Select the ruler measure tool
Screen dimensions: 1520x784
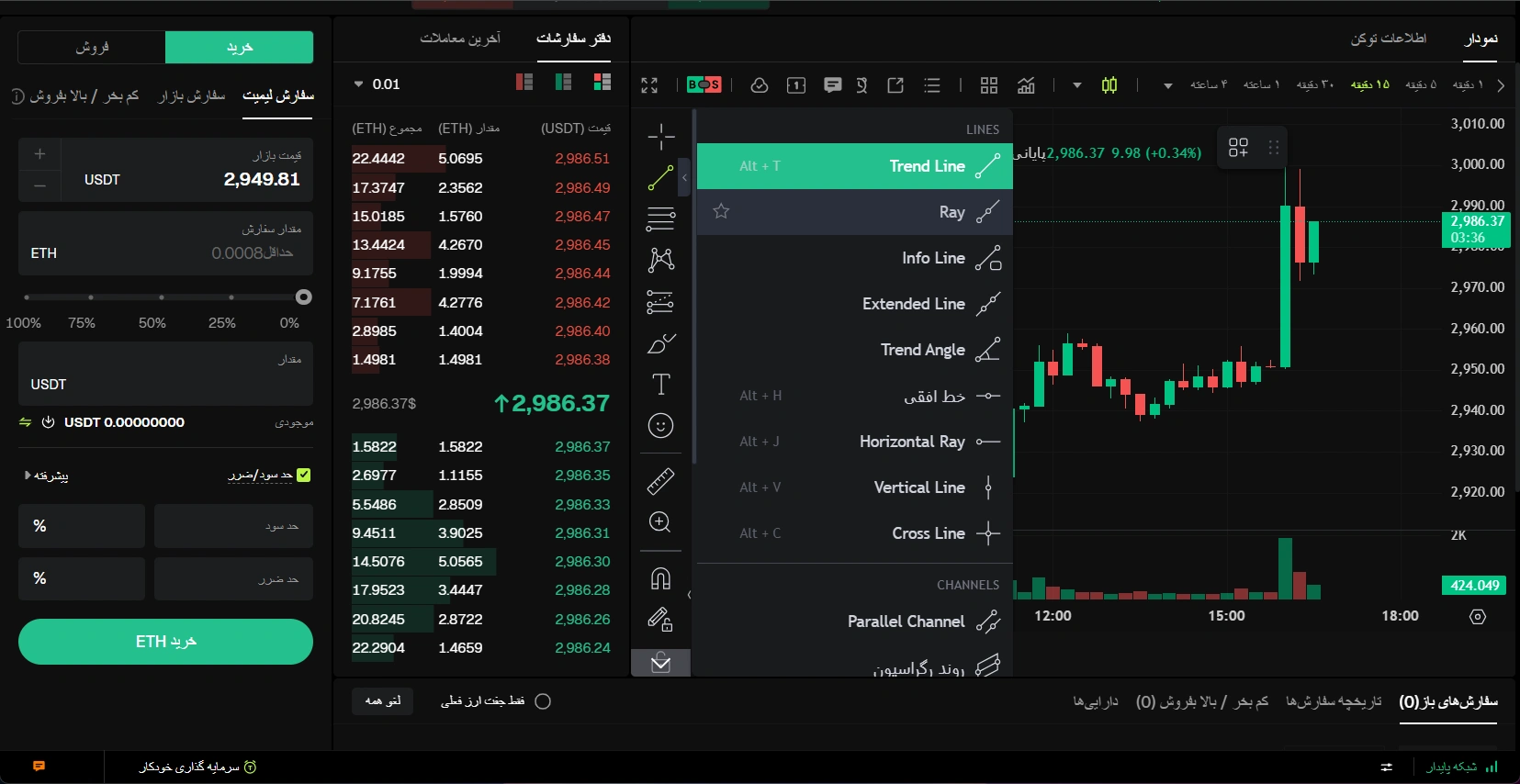(660, 480)
